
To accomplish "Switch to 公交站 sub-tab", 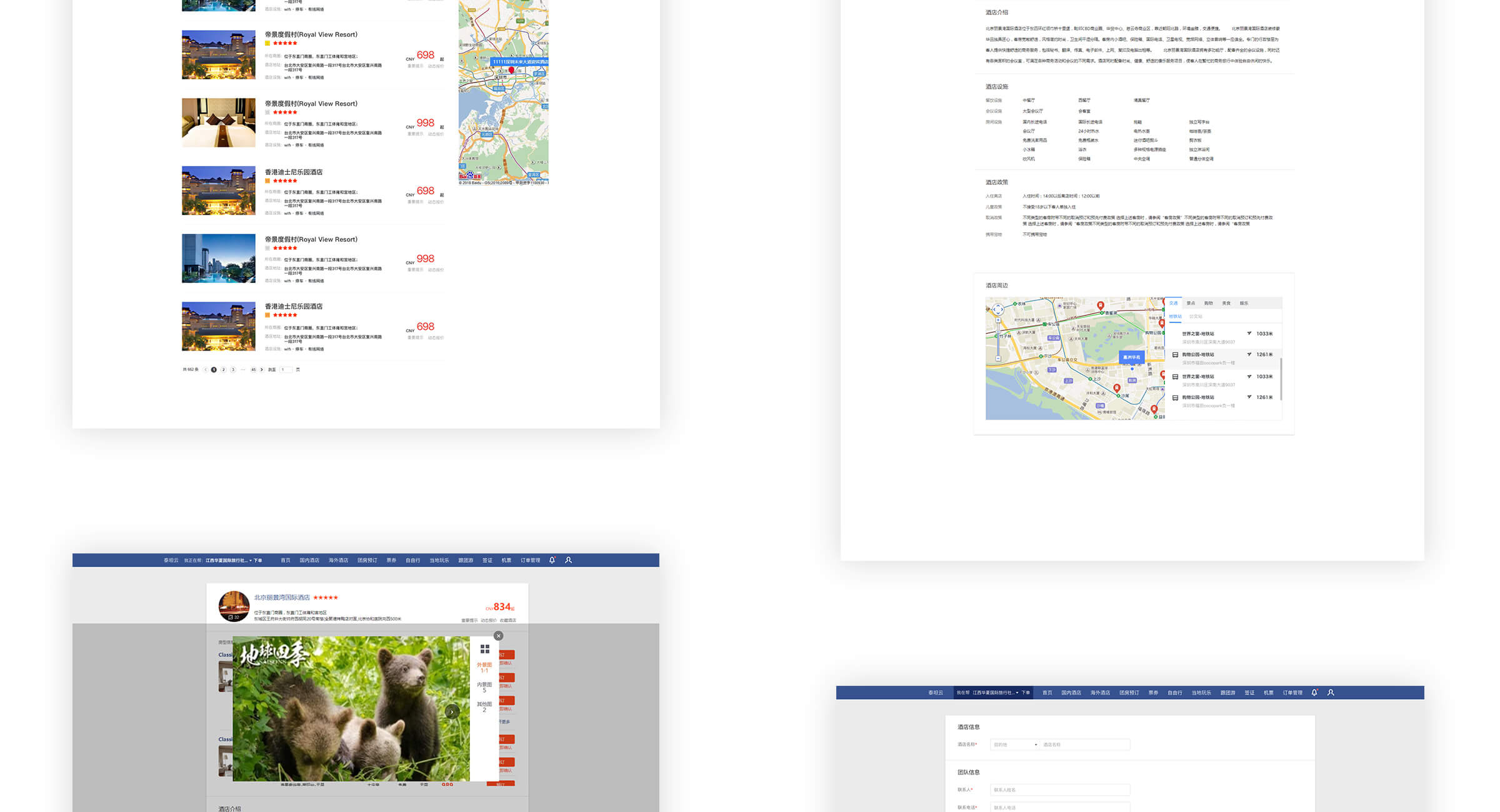I will pyautogui.click(x=1195, y=317).
